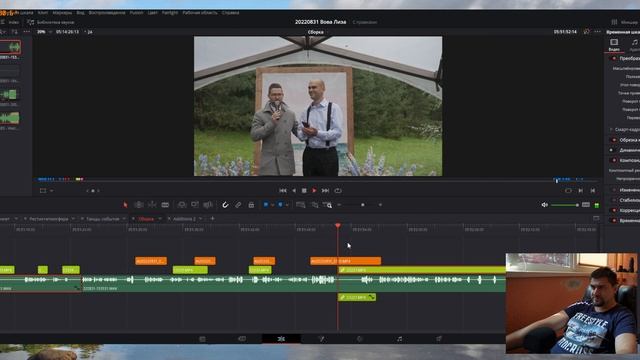Add a new timeline tab with plus
This screenshot has width=640, height=360.
[212, 219]
